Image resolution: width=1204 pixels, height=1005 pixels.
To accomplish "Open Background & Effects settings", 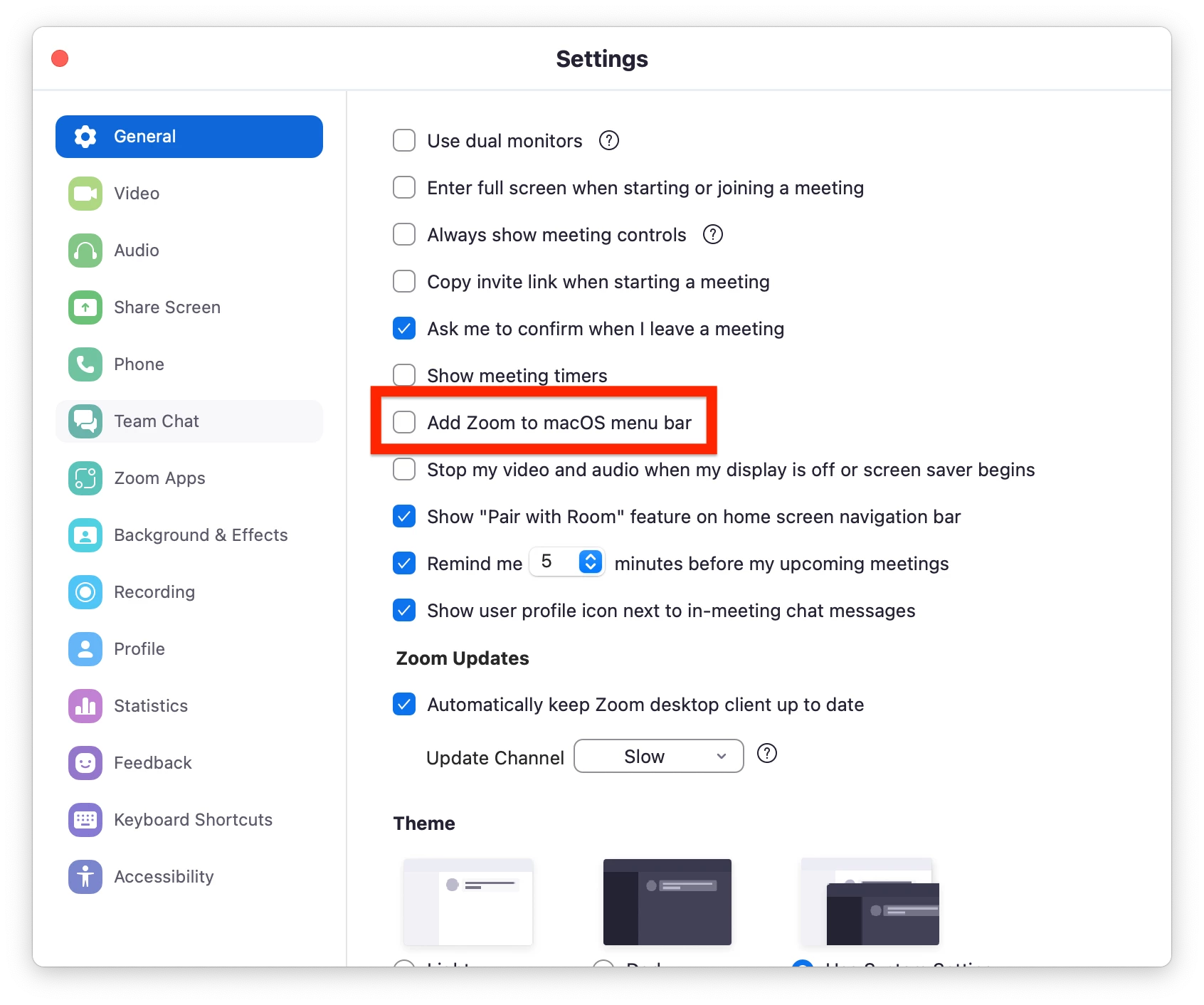I will pyautogui.click(x=189, y=535).
